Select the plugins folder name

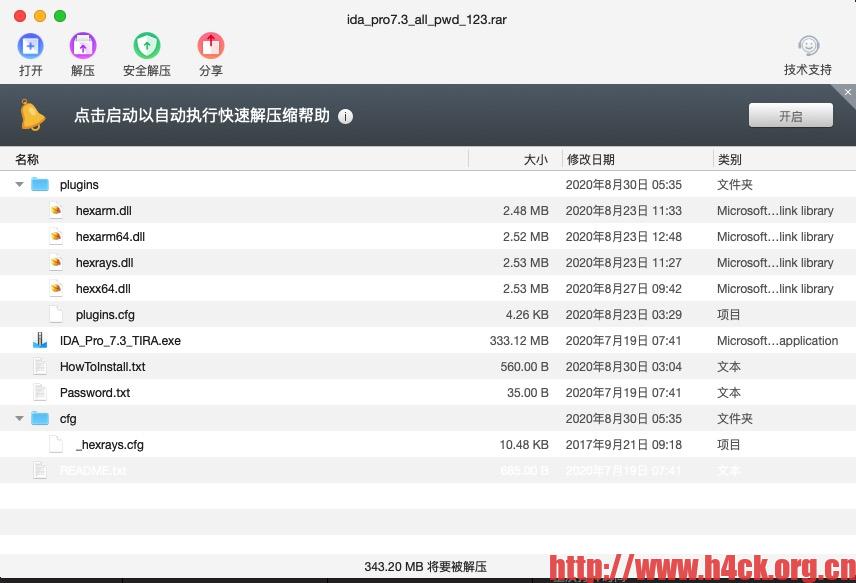(x=79, y=185)
